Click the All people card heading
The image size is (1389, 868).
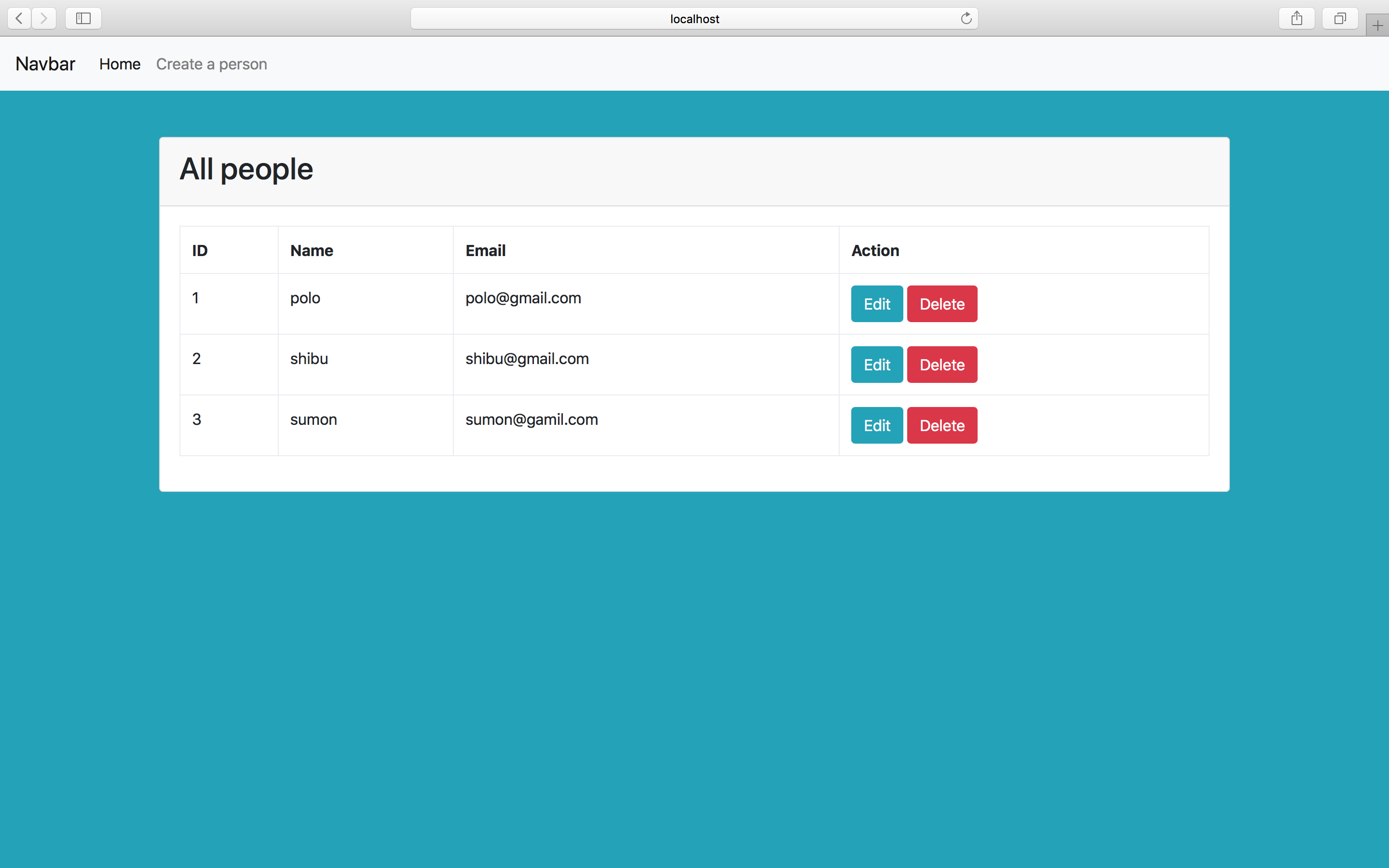point(246,169)
